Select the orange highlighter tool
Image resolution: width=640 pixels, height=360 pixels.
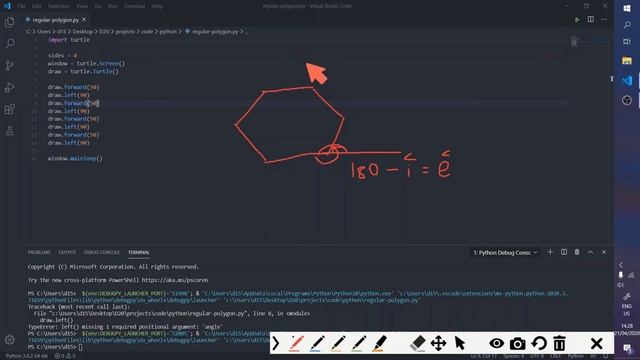380,343
